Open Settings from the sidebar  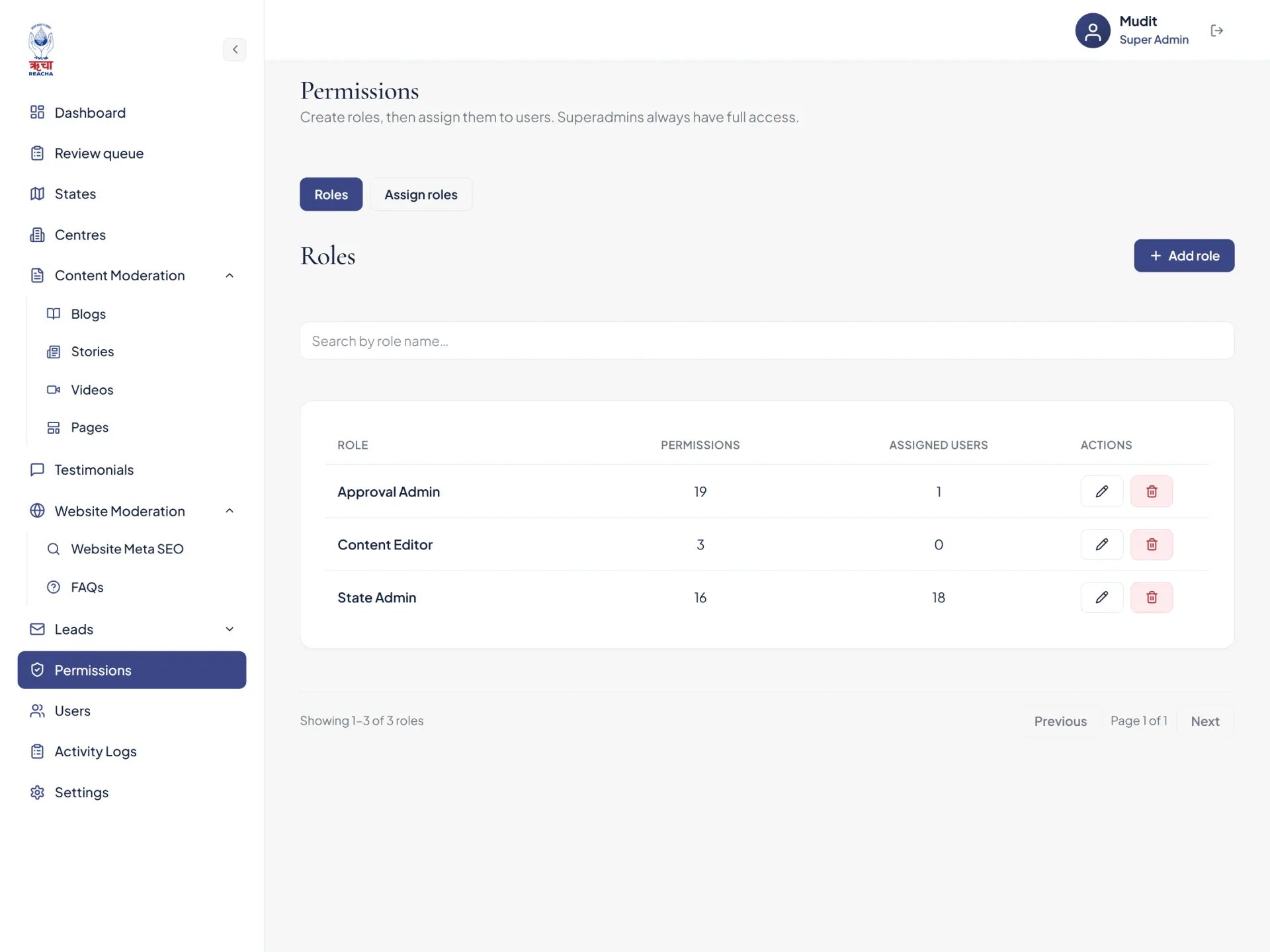[132, 792]
